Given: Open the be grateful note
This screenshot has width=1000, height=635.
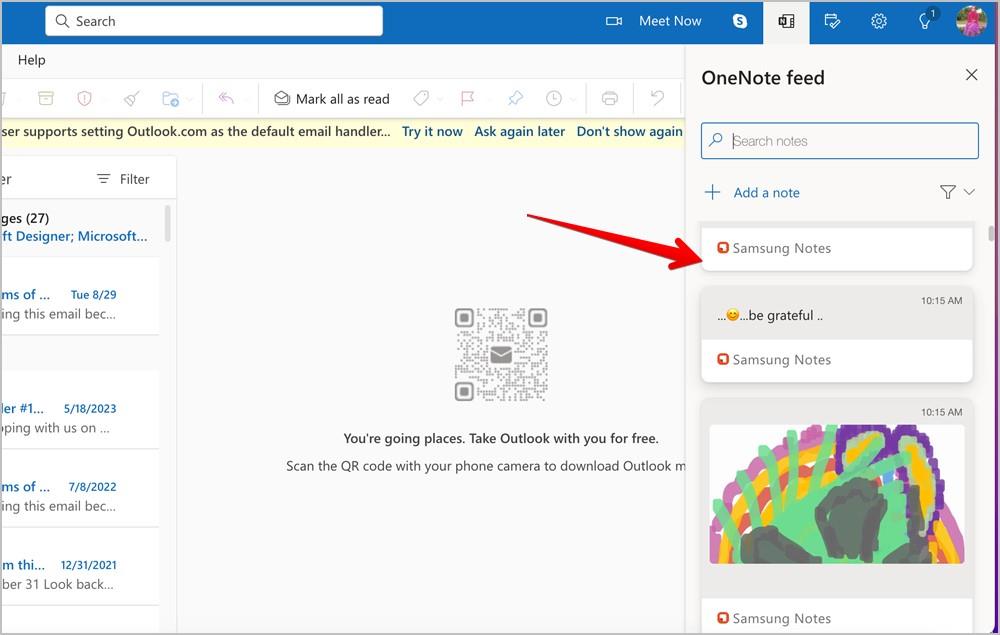Looking at the screenshot, I should [837, 335].
